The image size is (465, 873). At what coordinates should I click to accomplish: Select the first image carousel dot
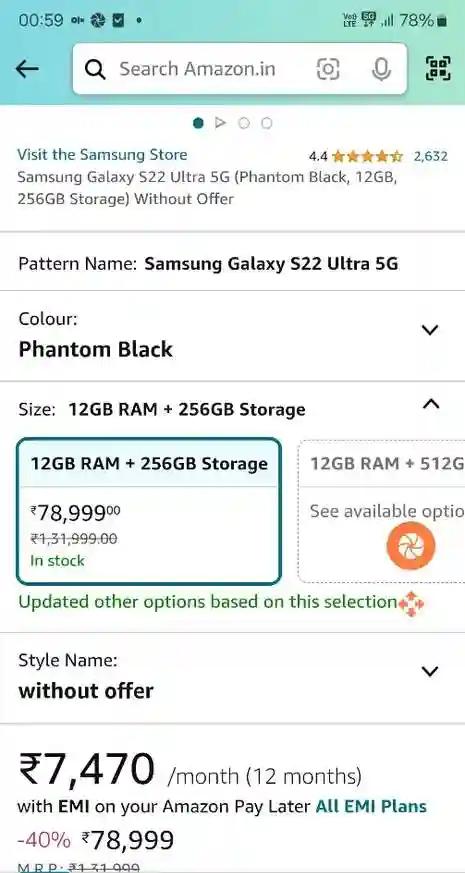tap(198, 122)
